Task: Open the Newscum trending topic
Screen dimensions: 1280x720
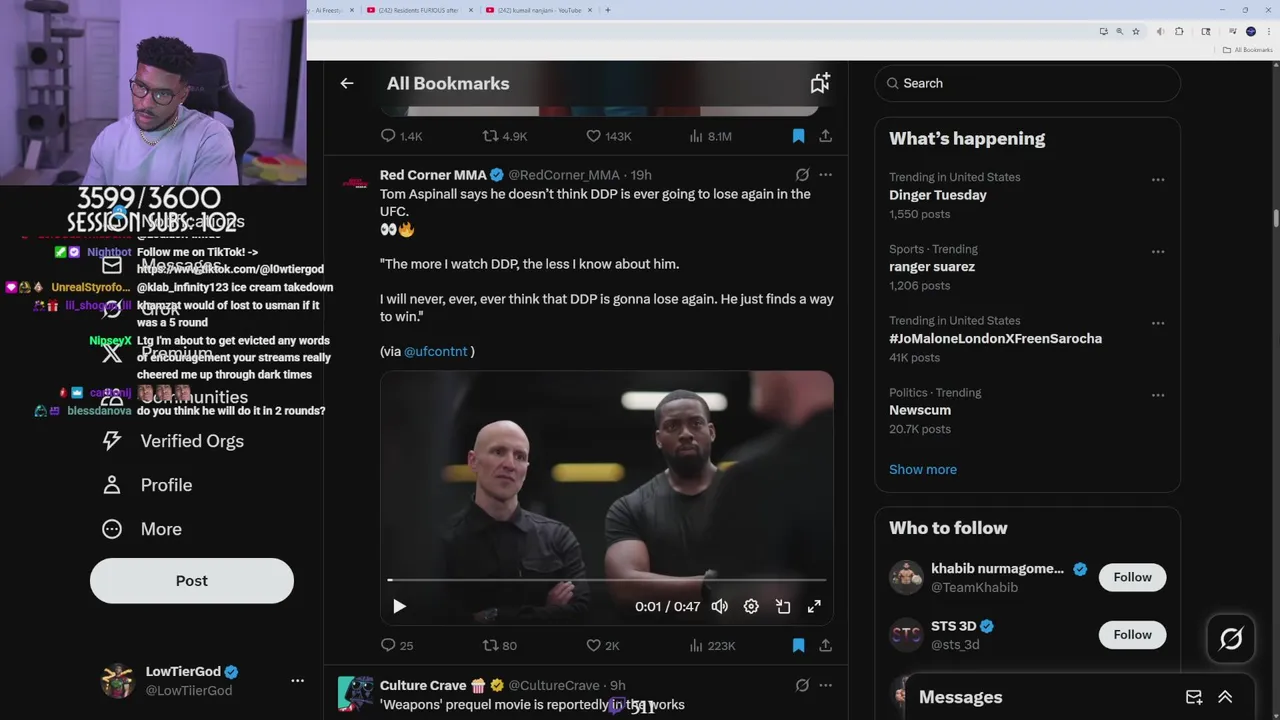Action: (920, 410)
